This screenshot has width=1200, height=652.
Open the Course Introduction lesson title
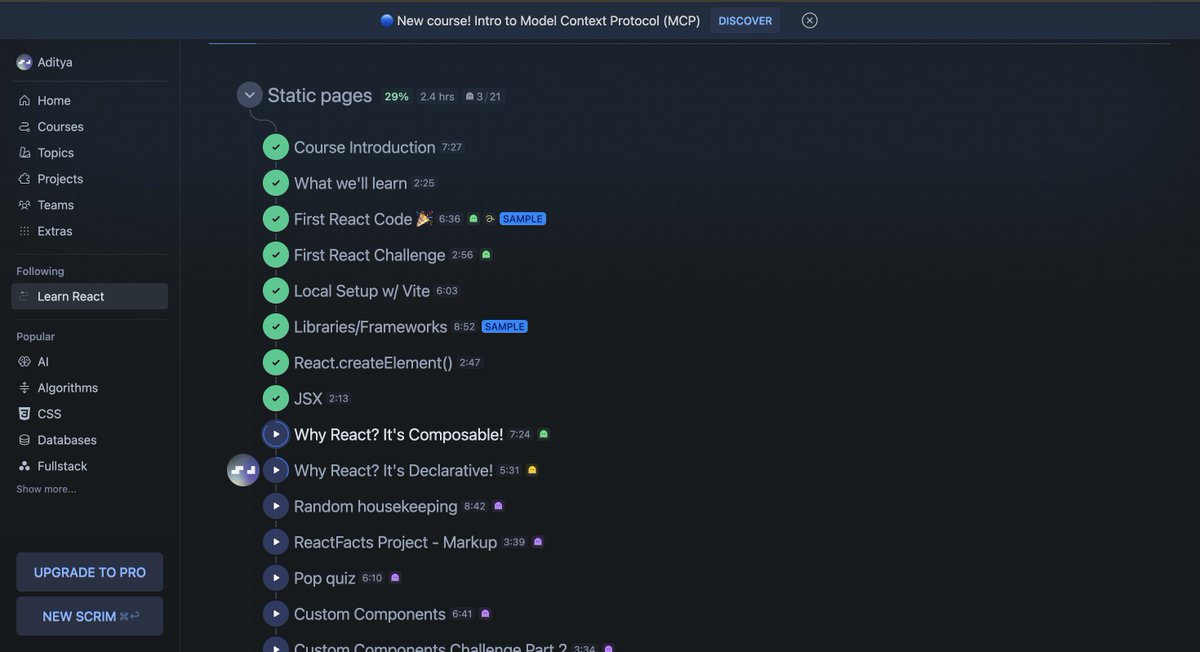tap(365, 147)
